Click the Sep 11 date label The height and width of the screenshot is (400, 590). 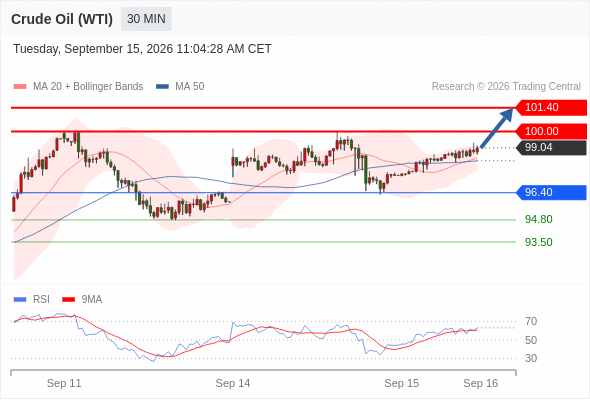(64, 383)
